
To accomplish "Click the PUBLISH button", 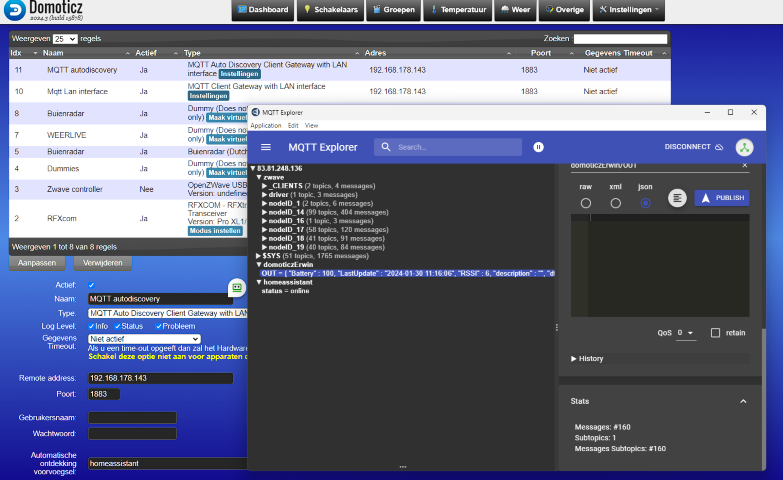I will pos(722,198).
